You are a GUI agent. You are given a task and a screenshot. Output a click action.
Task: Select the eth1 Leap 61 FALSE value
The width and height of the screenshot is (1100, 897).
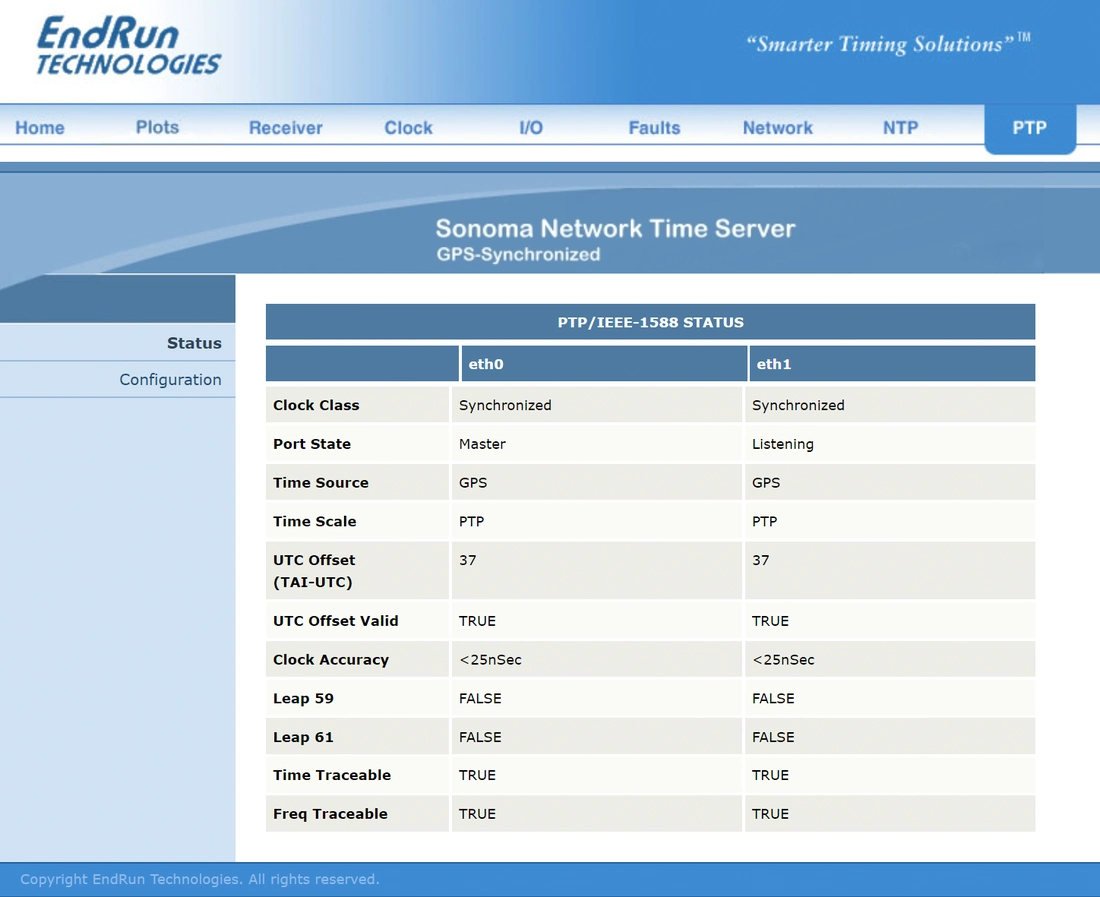click(x=774, y=737)
